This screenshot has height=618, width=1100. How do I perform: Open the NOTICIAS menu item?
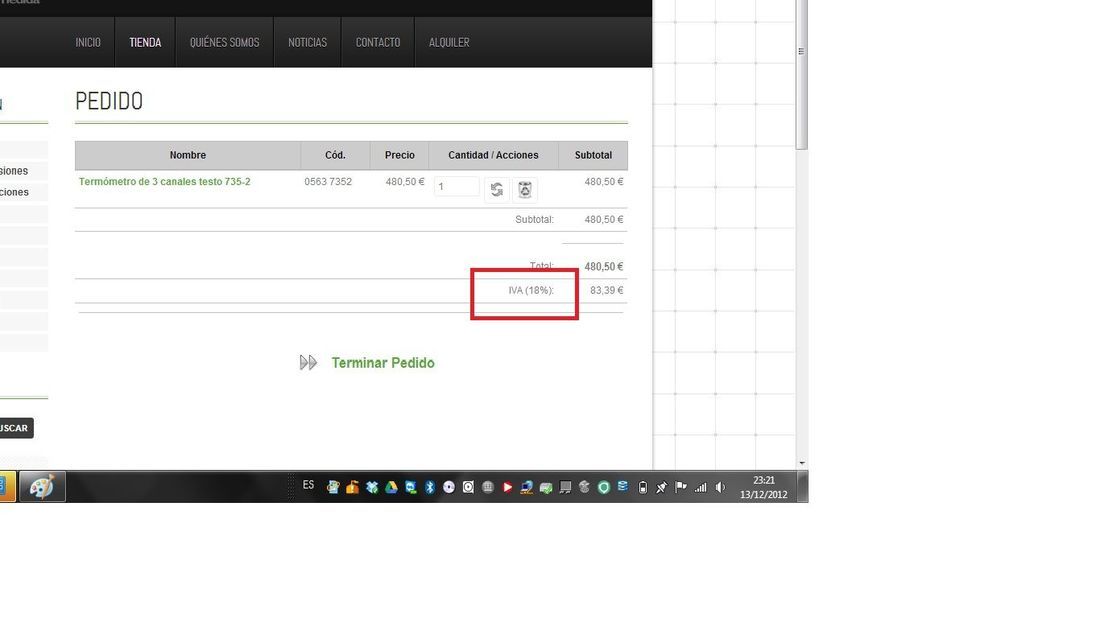pos(307,42)
